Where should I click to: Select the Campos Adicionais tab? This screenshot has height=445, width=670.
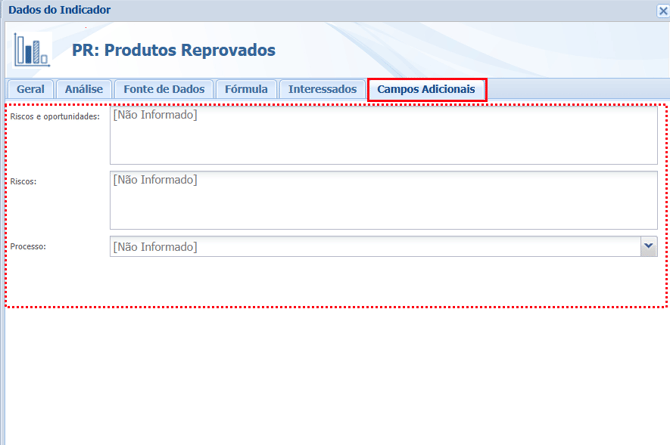coord(426,89)
